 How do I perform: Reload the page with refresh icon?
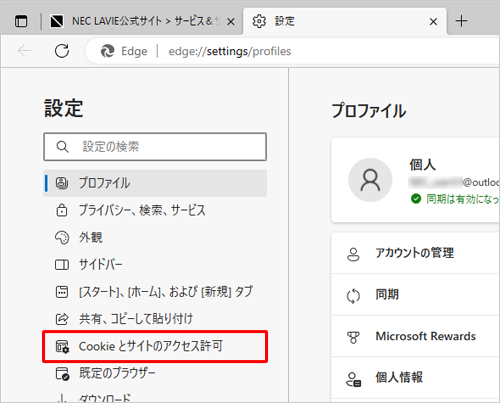62,51
